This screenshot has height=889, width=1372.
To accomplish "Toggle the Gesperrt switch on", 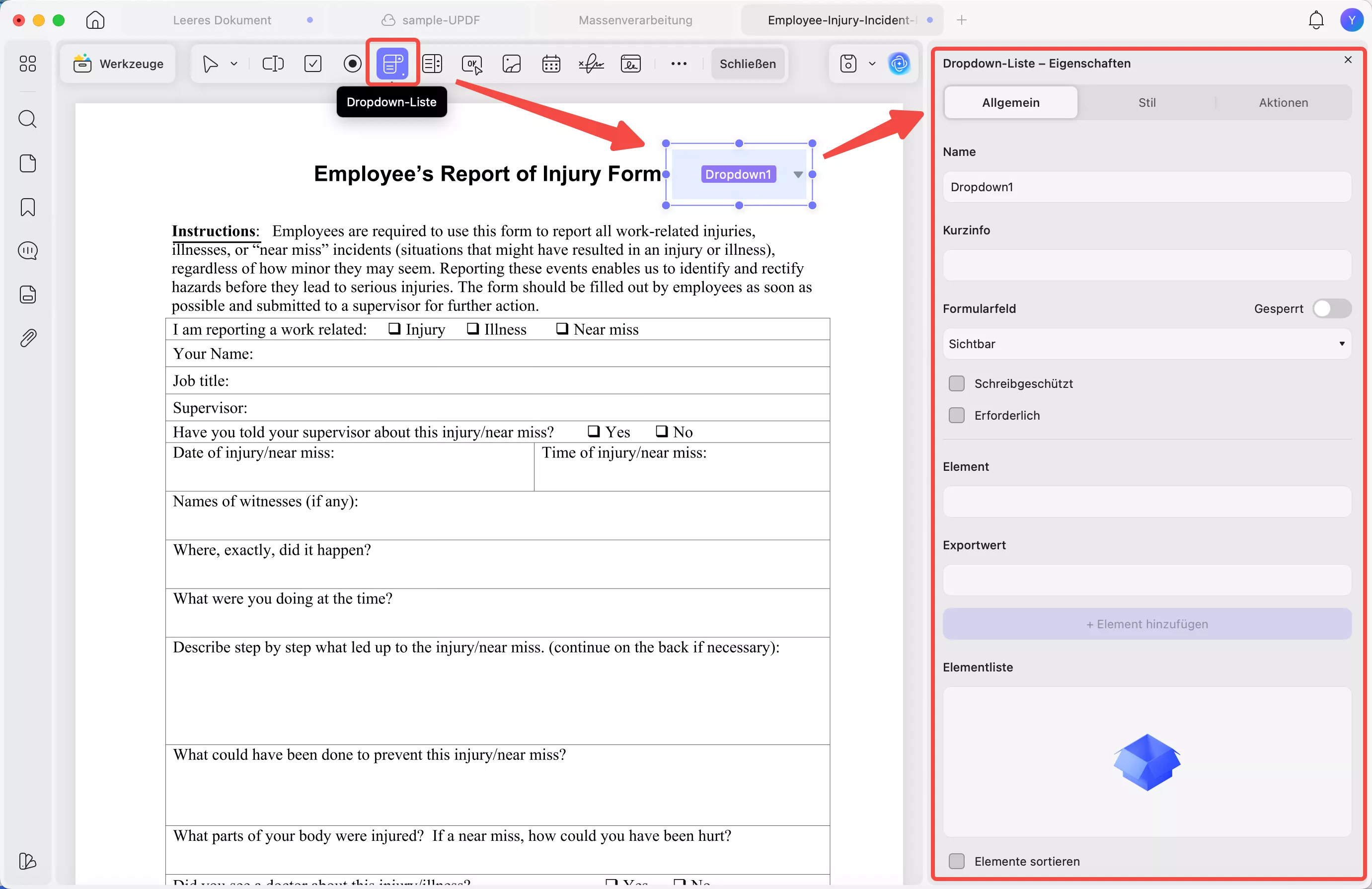I will pos(1332,308).
